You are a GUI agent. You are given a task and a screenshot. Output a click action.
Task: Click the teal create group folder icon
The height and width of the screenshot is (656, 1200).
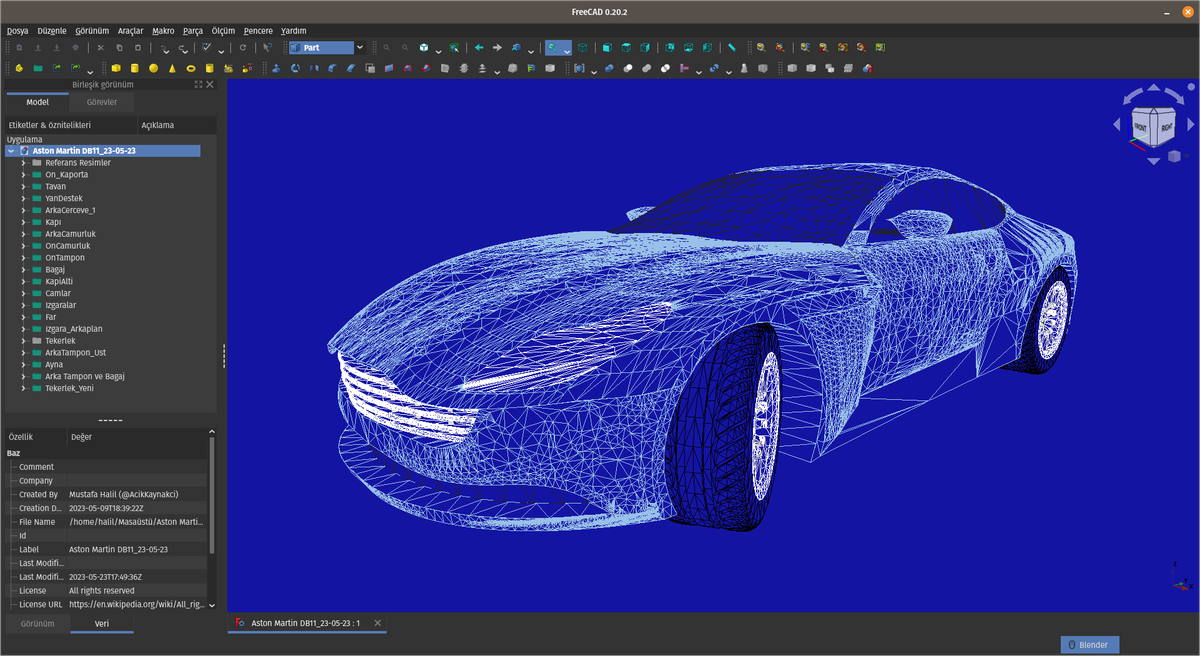pyautogui.click(x=37, y=68)
